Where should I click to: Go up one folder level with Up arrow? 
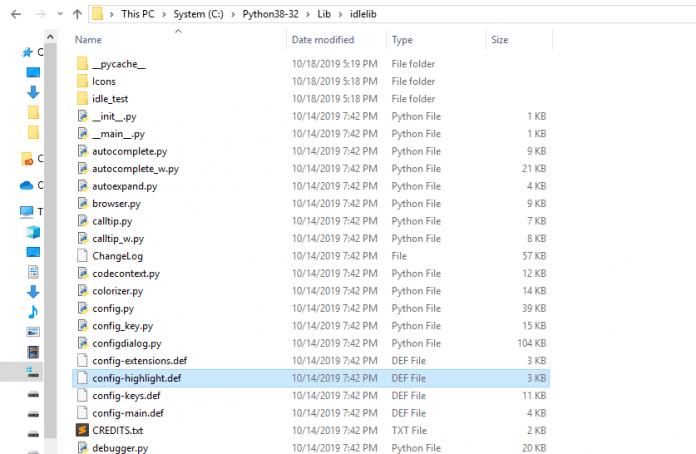click(77, 15)
